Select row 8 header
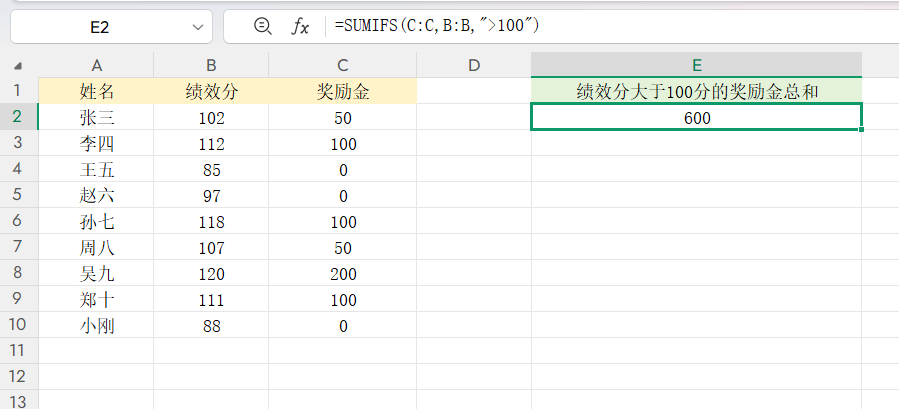899x409 pixels. 19,273
